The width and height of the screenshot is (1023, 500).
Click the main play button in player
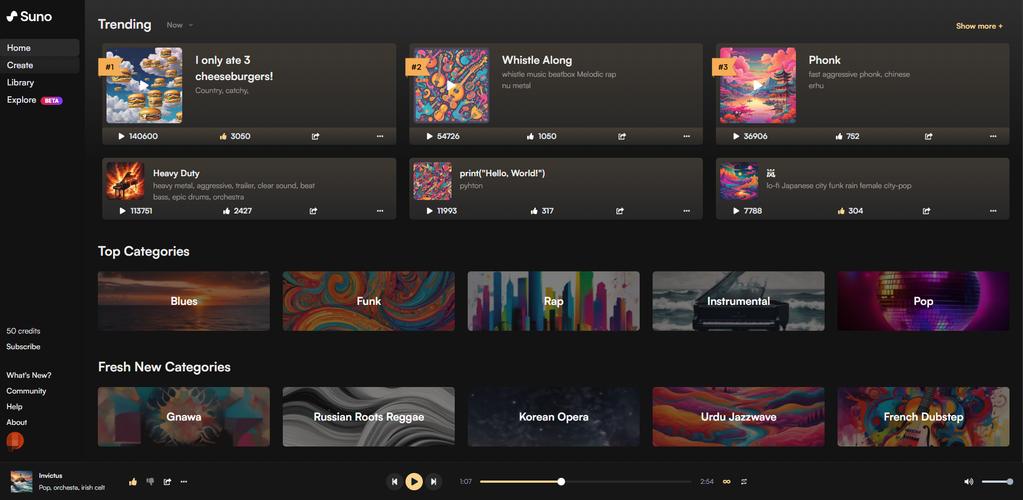coord(414,482)
